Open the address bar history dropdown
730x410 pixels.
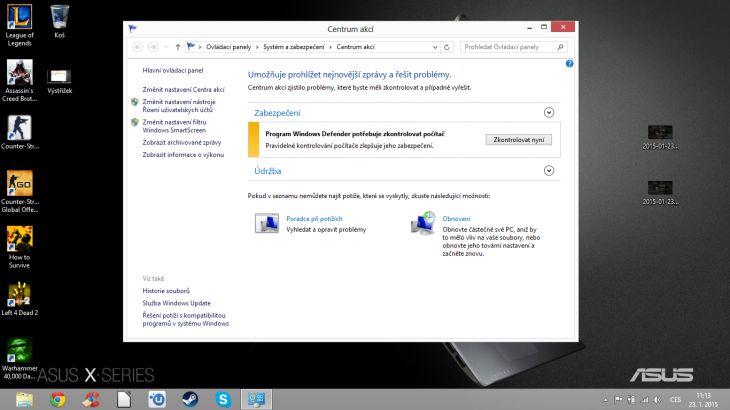pos(435,47)
